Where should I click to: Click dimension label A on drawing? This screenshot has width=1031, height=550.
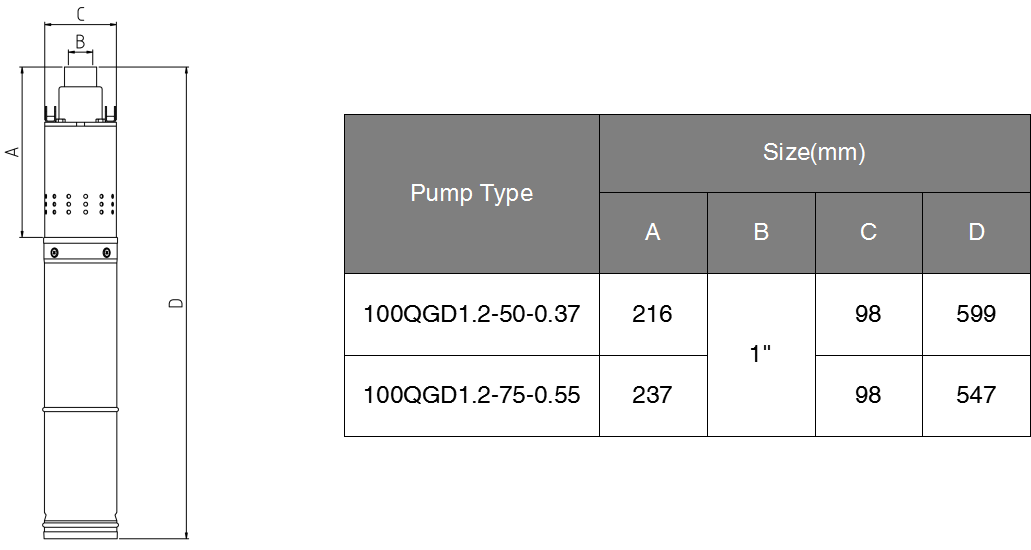12,152
